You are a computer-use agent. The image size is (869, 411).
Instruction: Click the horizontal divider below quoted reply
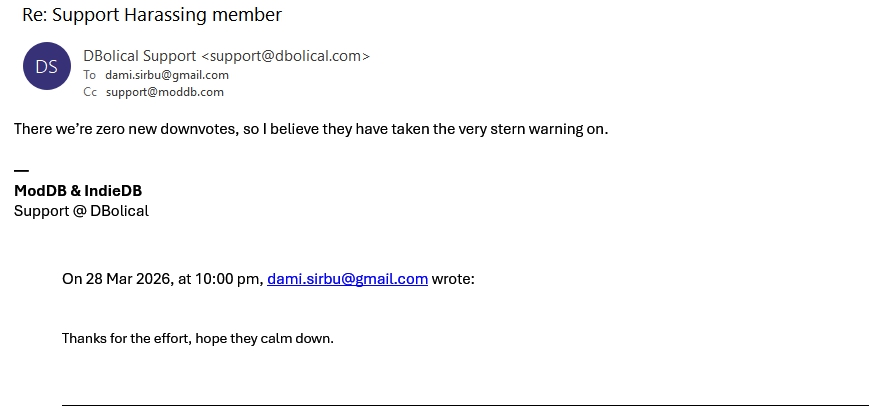click(x=465, y=405)
